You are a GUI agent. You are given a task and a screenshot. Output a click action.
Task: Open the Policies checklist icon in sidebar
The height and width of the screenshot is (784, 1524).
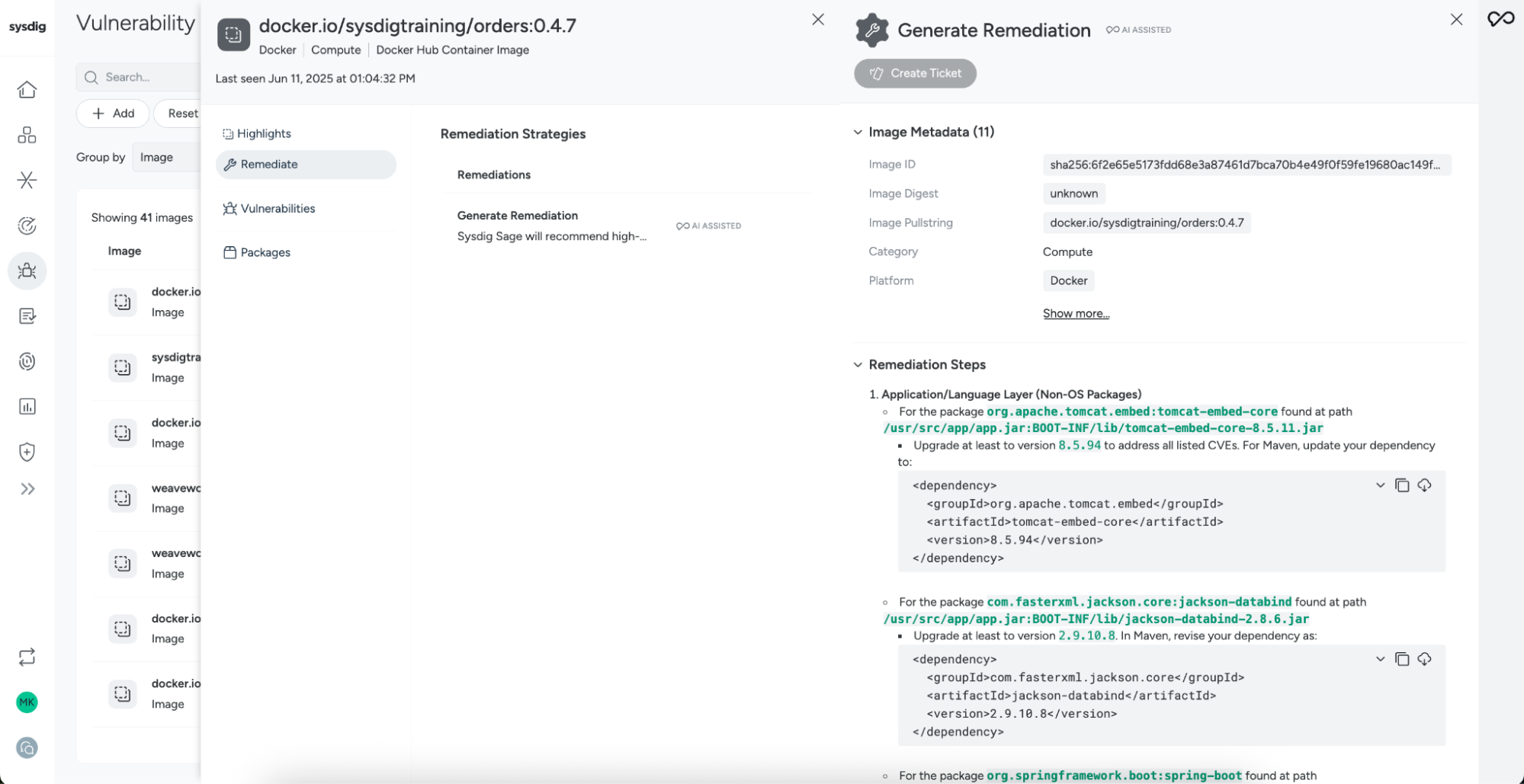click(27, 316)
